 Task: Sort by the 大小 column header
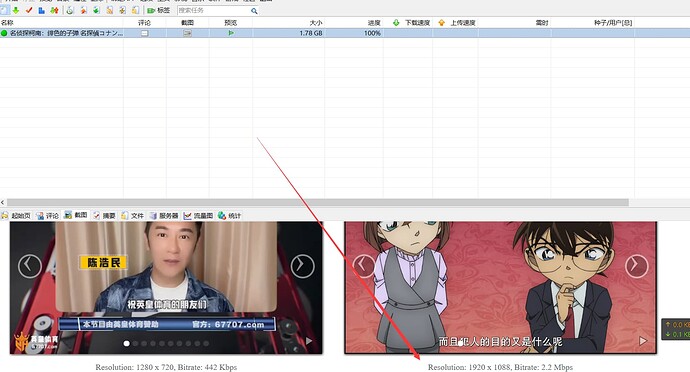(316, 23)
